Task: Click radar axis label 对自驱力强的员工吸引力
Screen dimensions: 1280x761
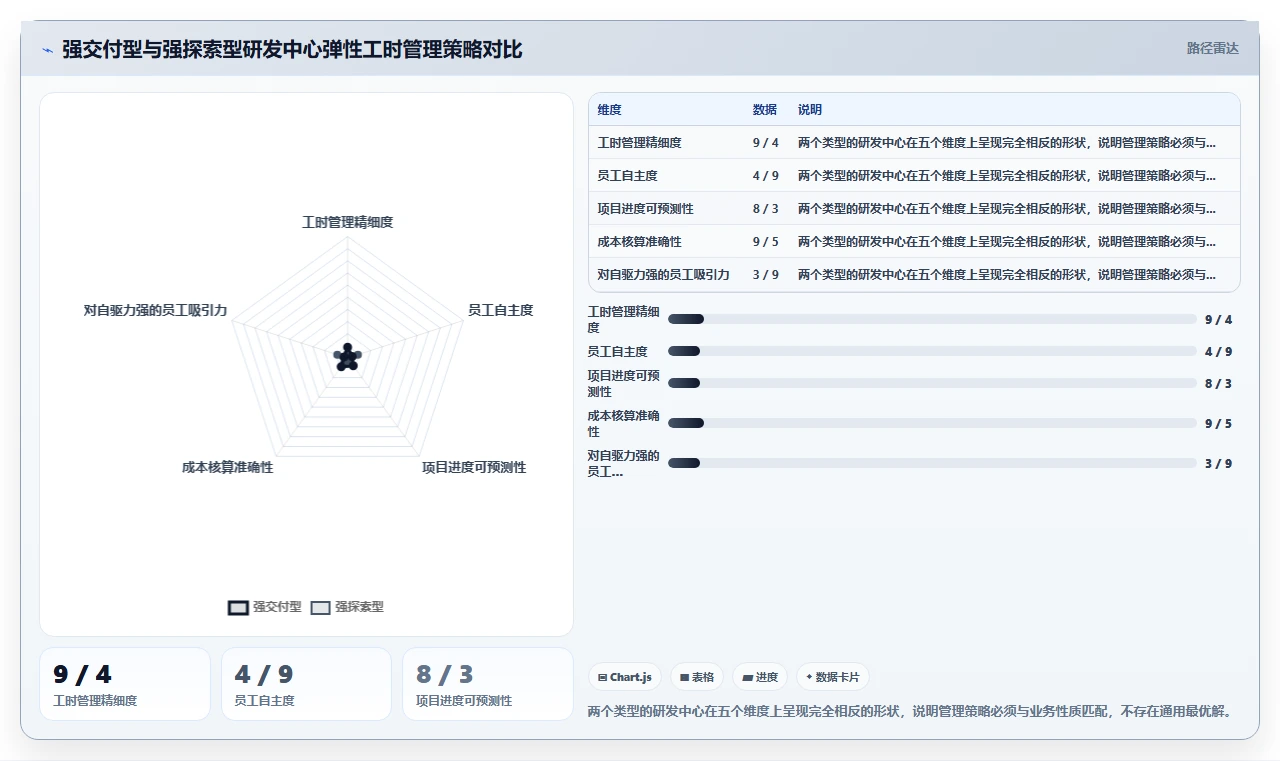Action: coord(156,311)
